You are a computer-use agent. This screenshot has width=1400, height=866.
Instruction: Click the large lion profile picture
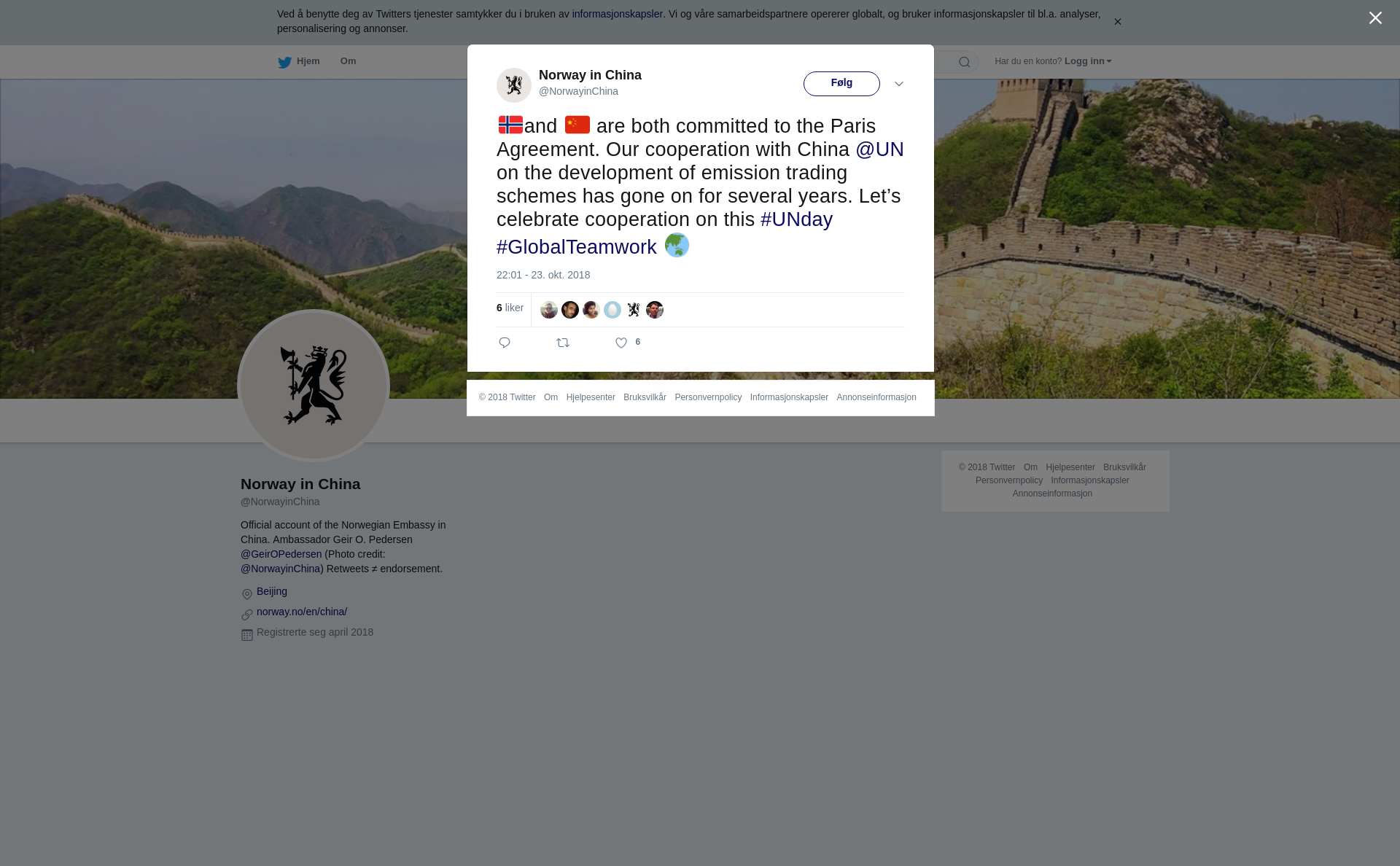pos(314,386)
